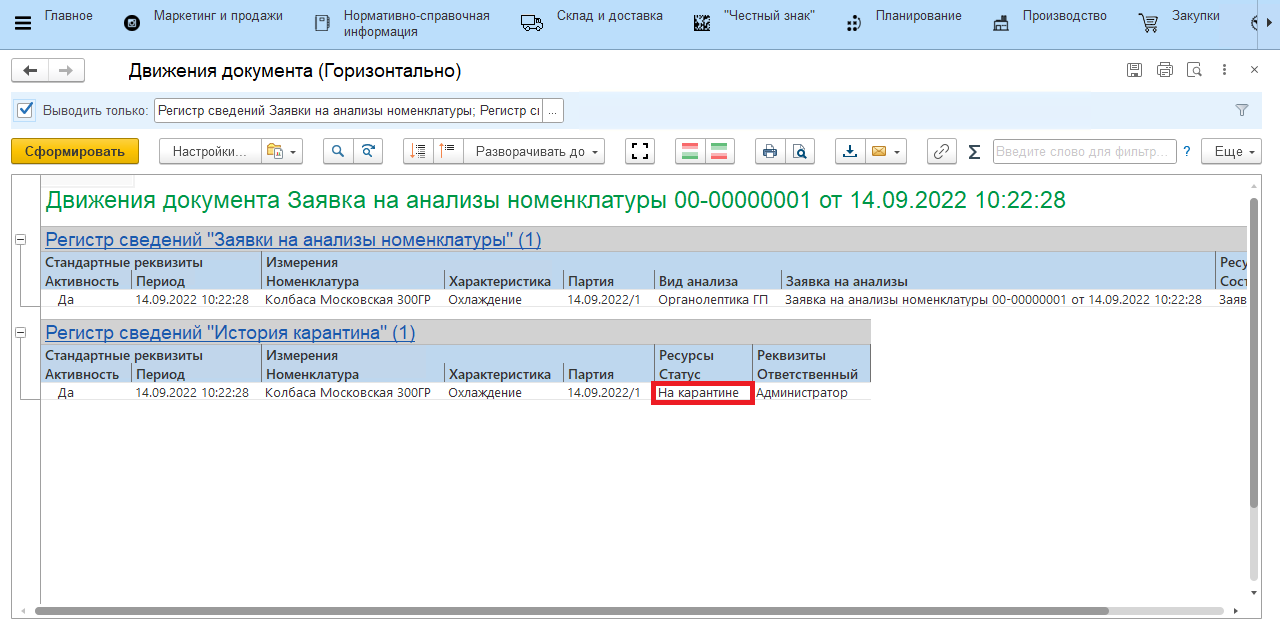Click the save report (download) icon
This screenshot has width=1280, height=628.
850,151
